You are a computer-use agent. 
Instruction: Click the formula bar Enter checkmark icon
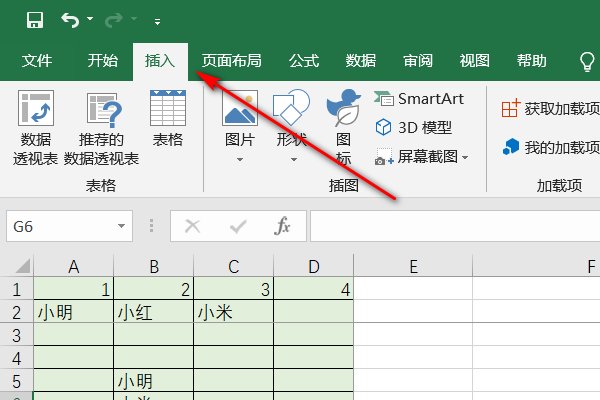click(x=238, y=226)
